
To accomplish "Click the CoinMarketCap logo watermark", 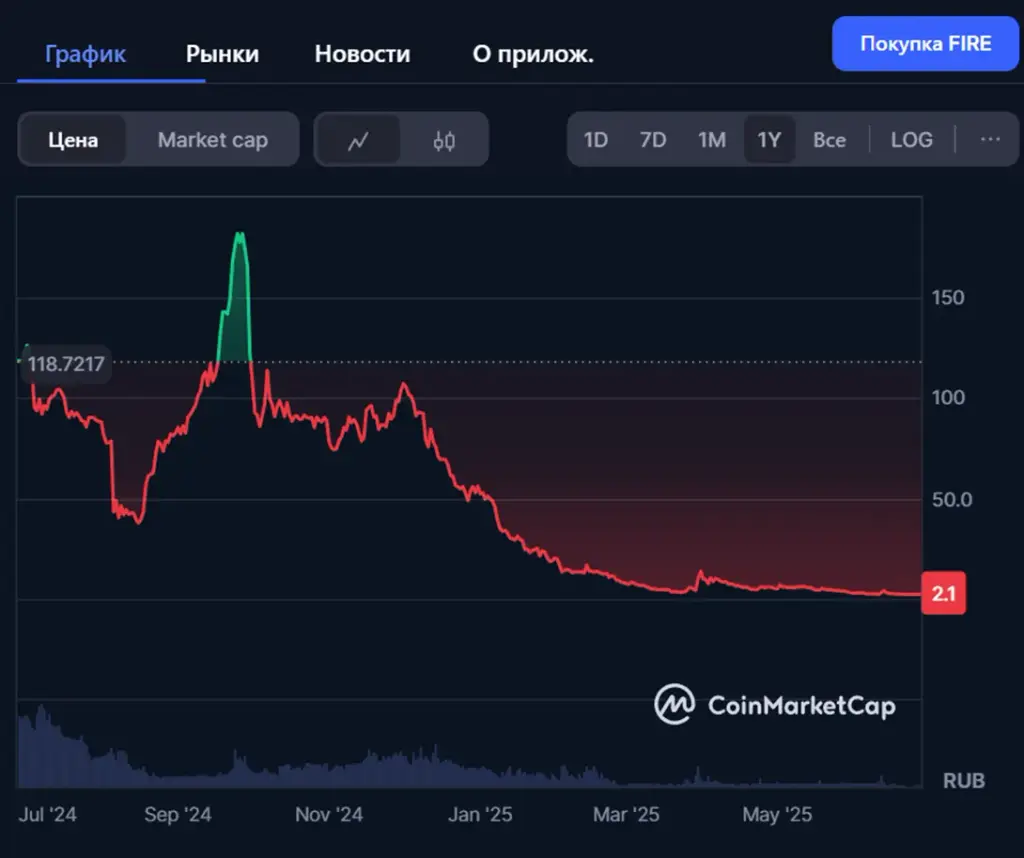I will pyautogui.click(x=775, y=705).
